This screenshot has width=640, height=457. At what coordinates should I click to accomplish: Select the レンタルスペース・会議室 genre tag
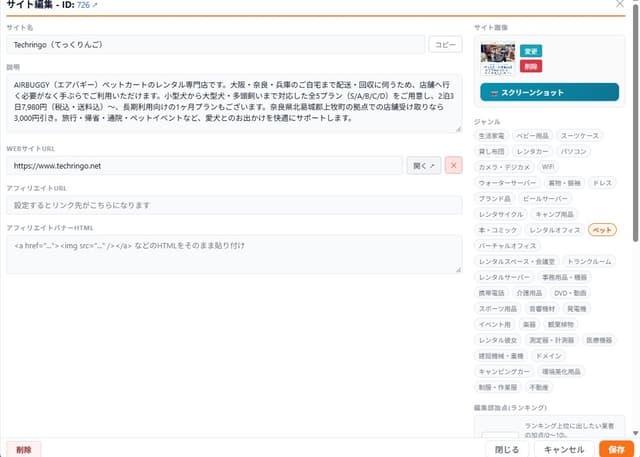517,262
